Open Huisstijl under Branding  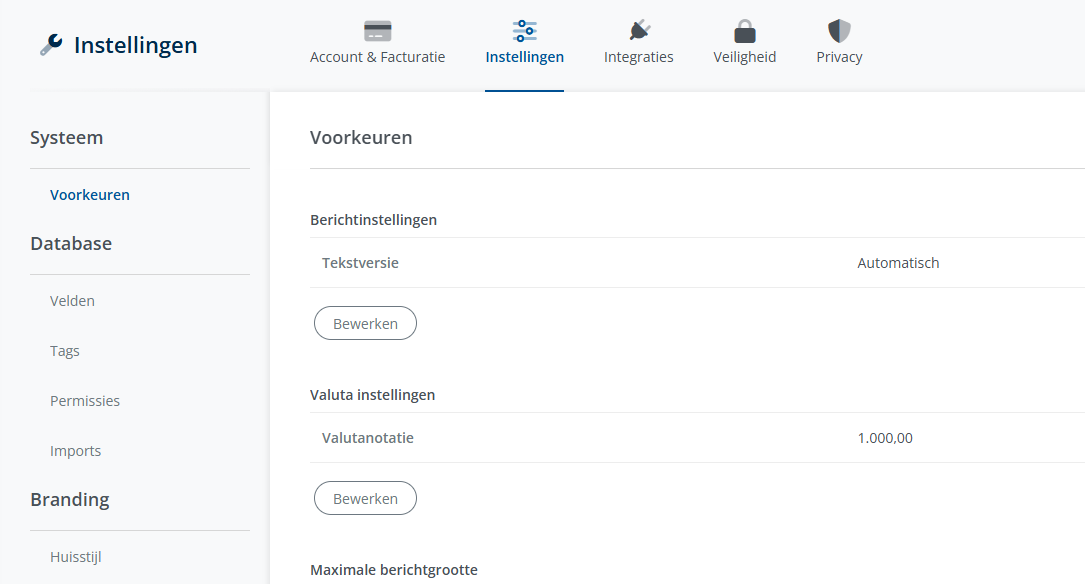click(x=75, y=557)
